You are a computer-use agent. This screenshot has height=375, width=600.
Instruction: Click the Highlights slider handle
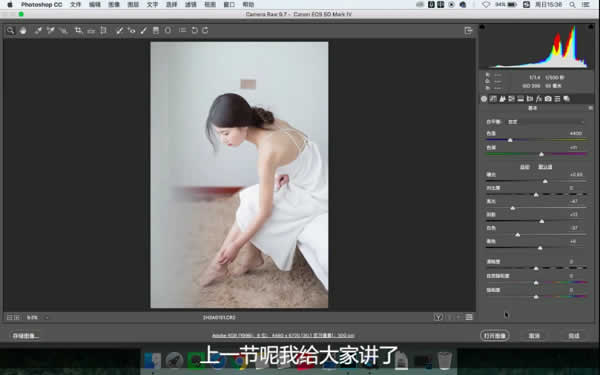click(513, 208)
